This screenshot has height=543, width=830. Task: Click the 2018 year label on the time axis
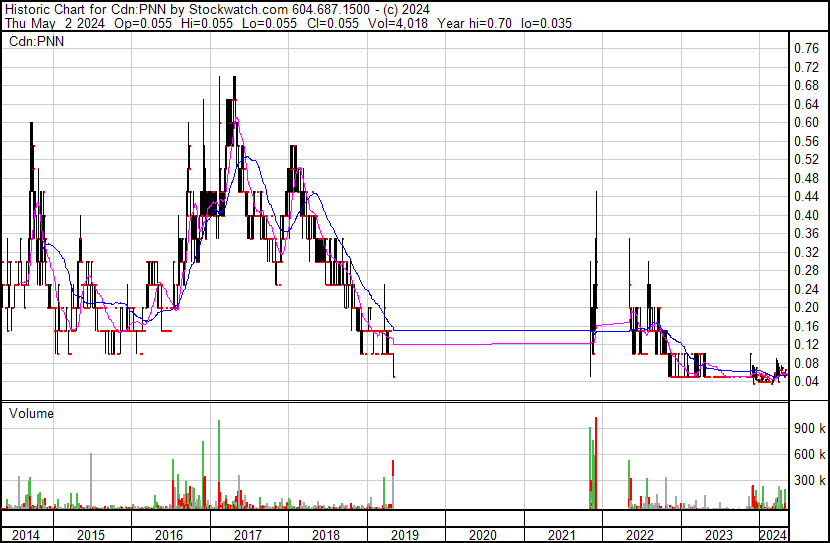point(326,535)
